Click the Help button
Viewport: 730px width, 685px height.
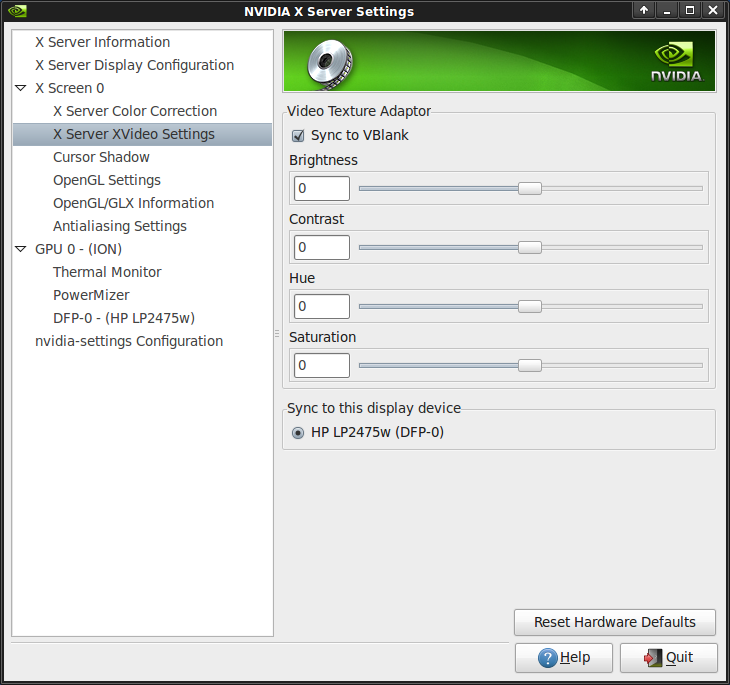click(x=564, y=658)
